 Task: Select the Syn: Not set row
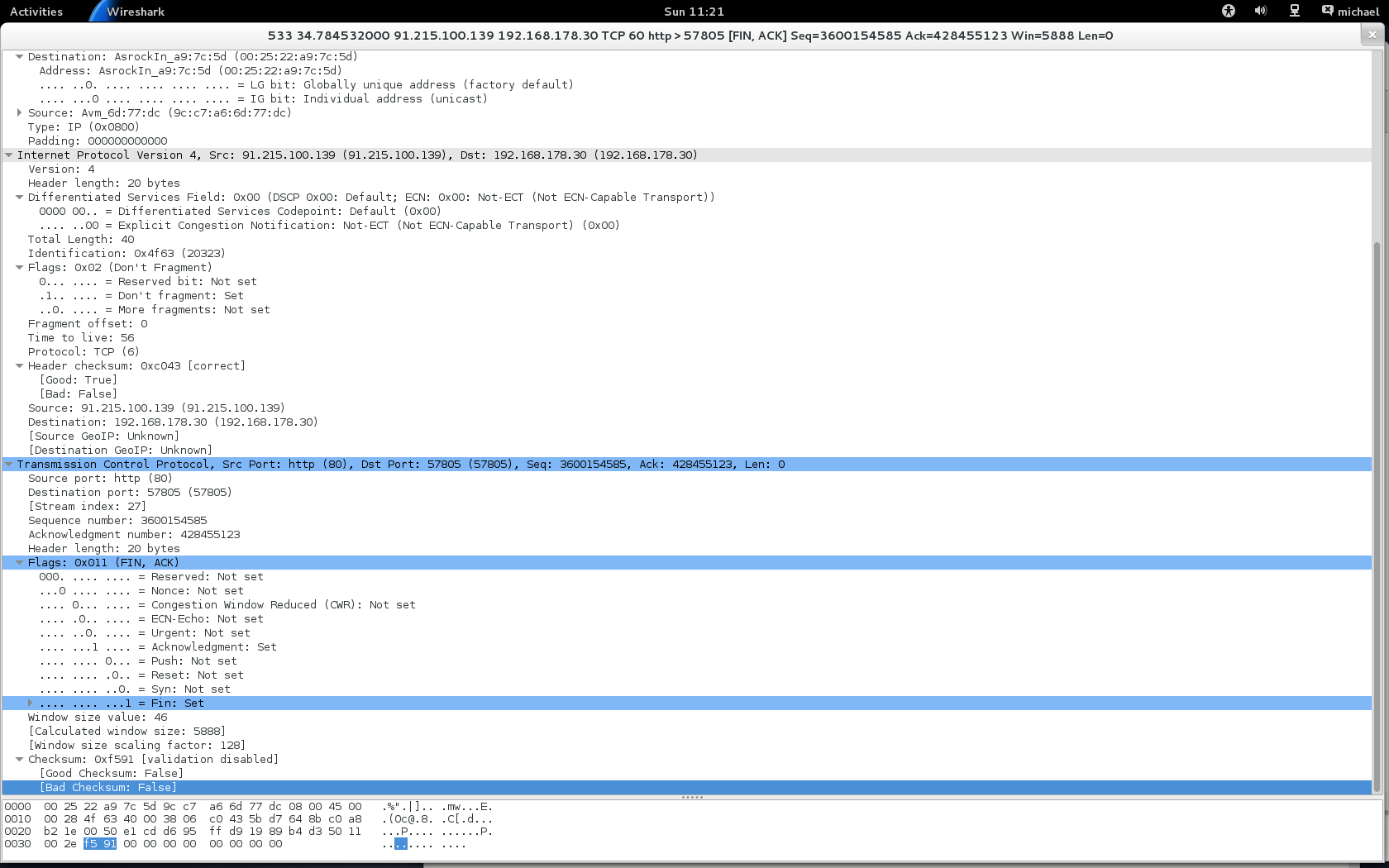click(687, 689)
